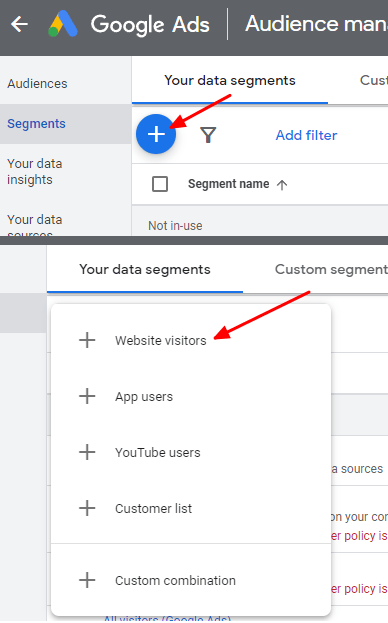Switch to the Custom segments tab
Screen dimensions: 388x623
[x=331, y=269]
